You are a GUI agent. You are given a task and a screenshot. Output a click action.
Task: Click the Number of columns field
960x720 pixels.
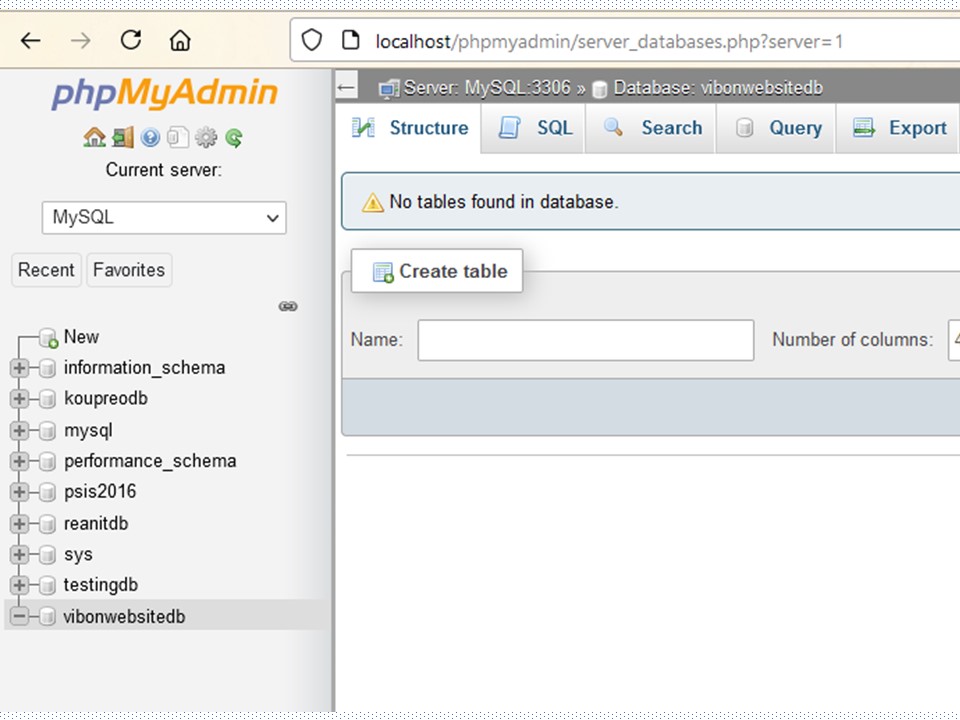tap(954, 340)
